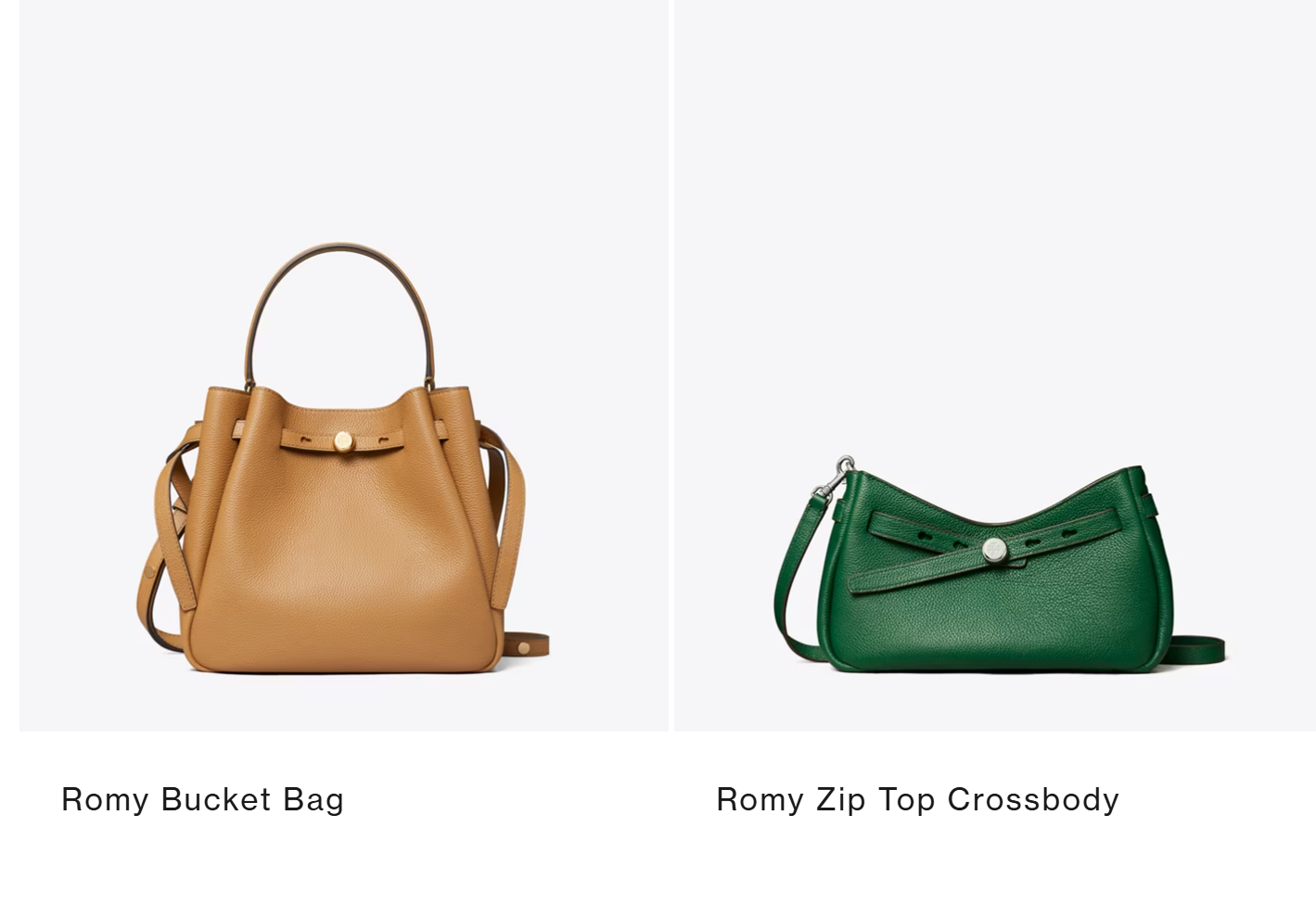This screenshot has width=1316, height=904.
Task: Open the Romy Zip Top Crossbody image
Action: pyautogui.click(x=995, y=365)
